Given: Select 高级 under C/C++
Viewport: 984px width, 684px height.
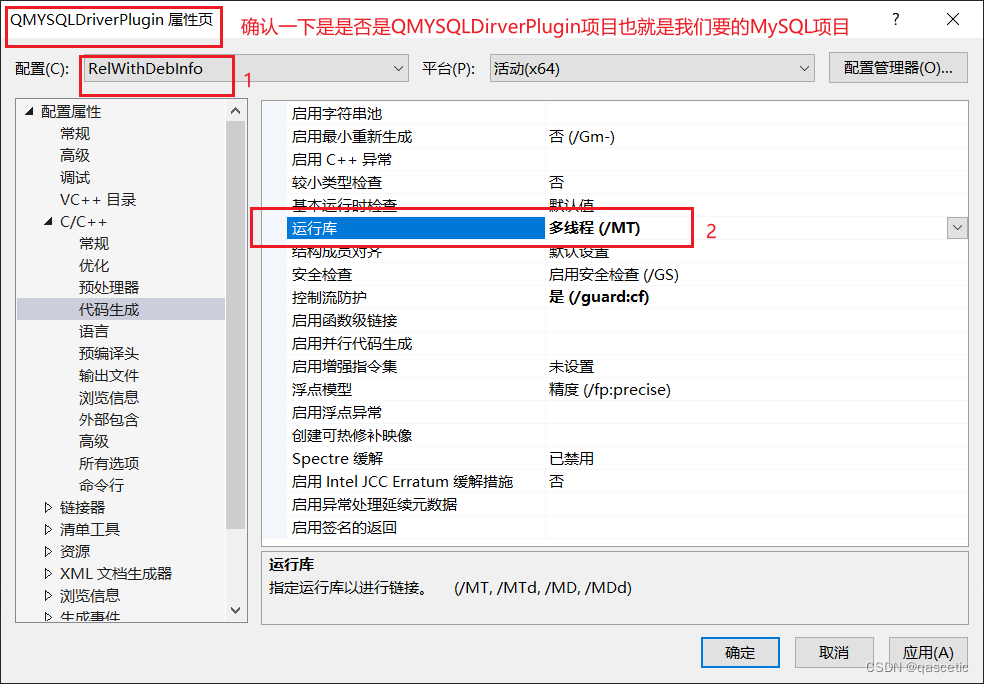Looking at the screenshot, I should click(94, 441).
